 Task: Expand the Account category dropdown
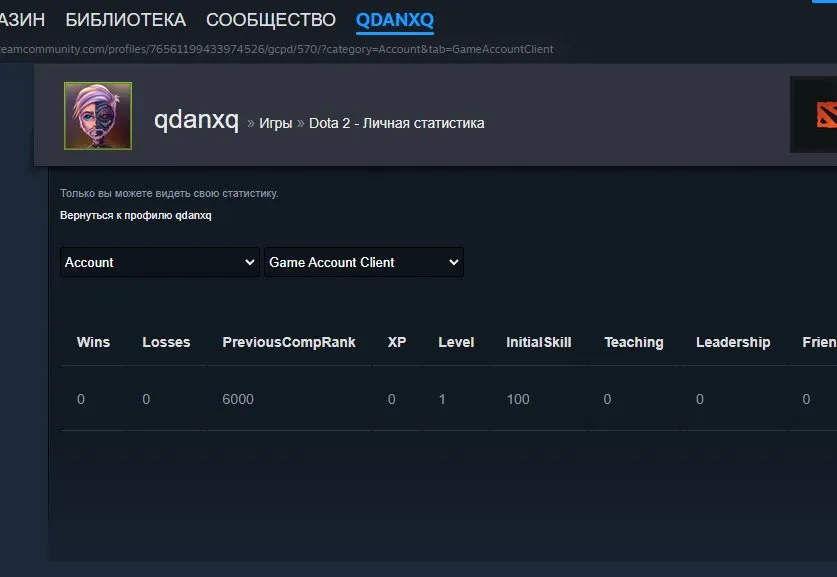(160, 262)
